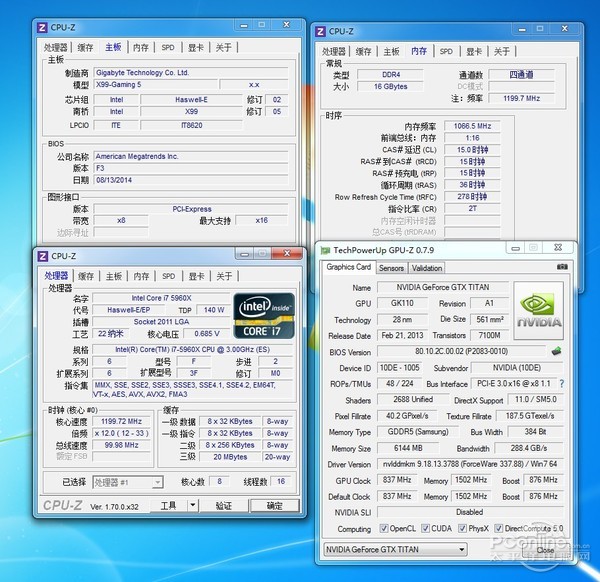
Task: Click the DDR4 memory type value
Action: (391, 75)
